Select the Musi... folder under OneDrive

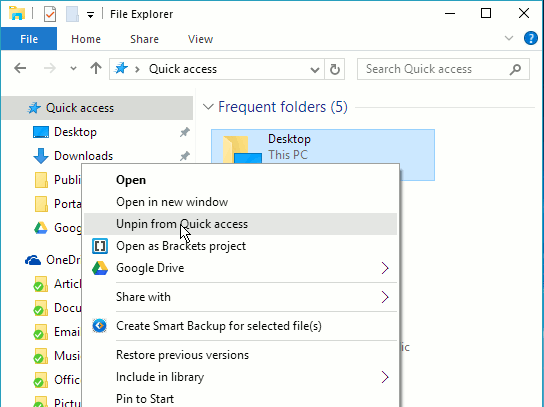(x=57, y=356)
